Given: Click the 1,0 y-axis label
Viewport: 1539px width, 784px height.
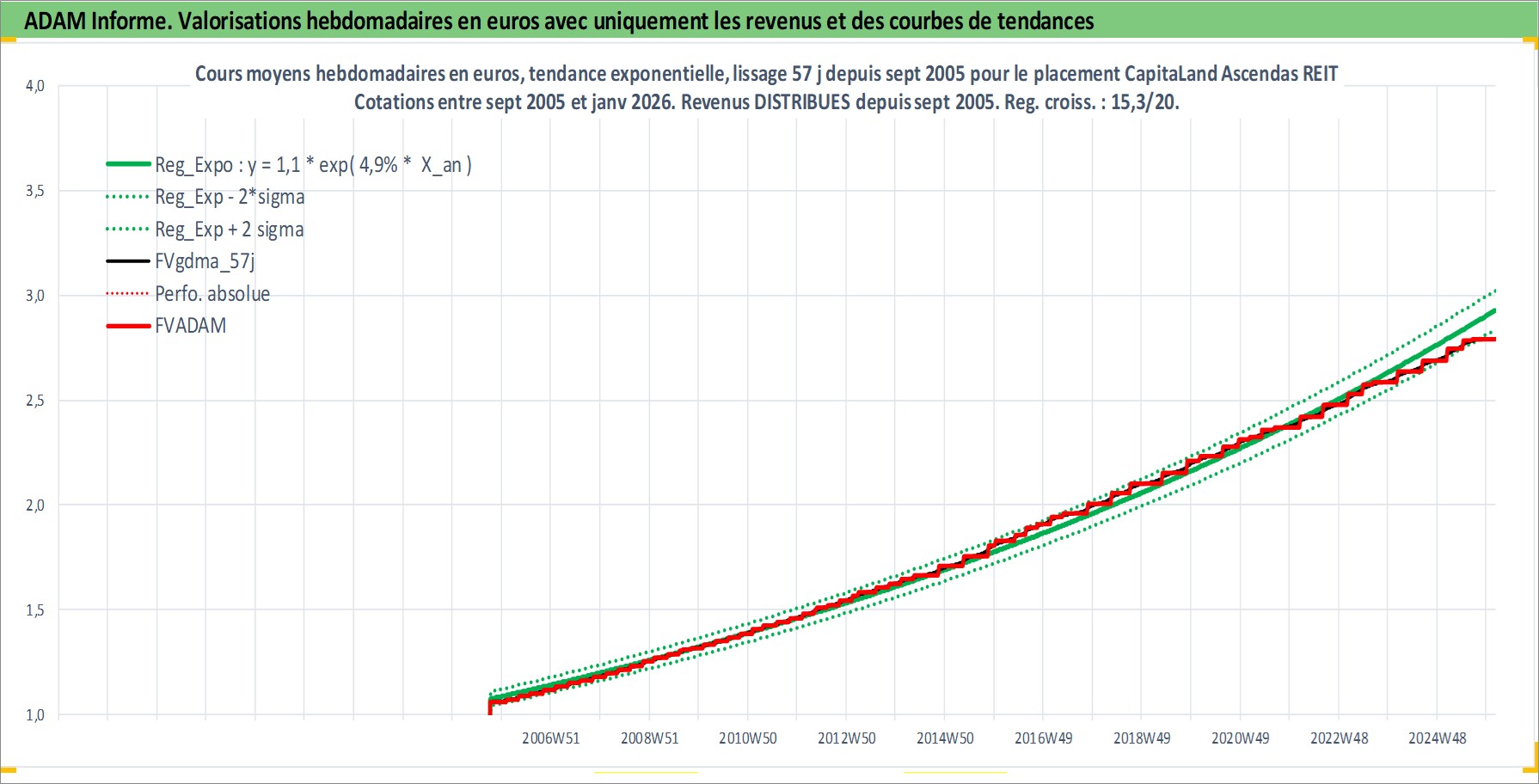Looking at the screenshot, I should click(x=34, y=715).
